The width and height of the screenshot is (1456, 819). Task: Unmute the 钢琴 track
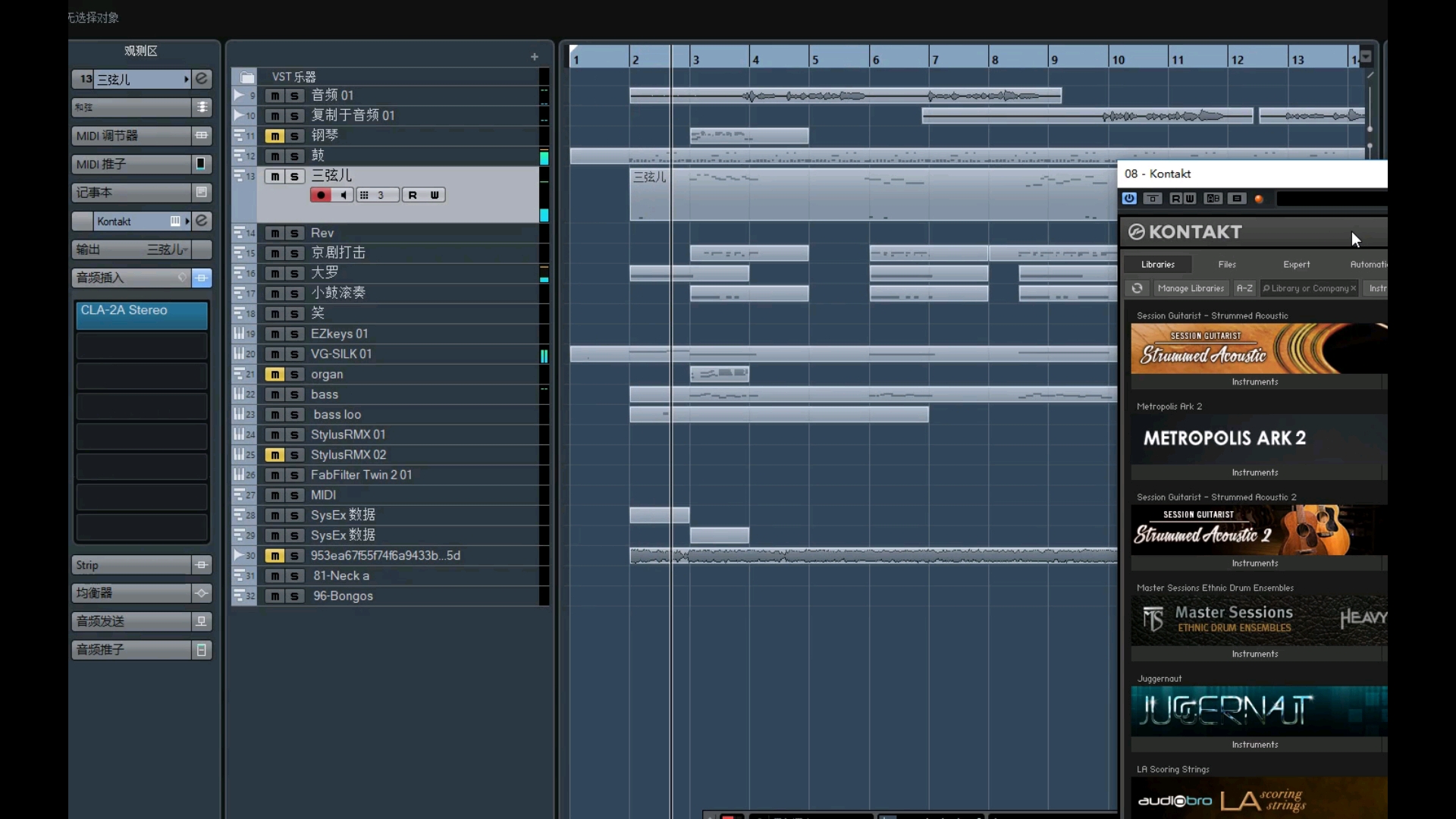275,136
